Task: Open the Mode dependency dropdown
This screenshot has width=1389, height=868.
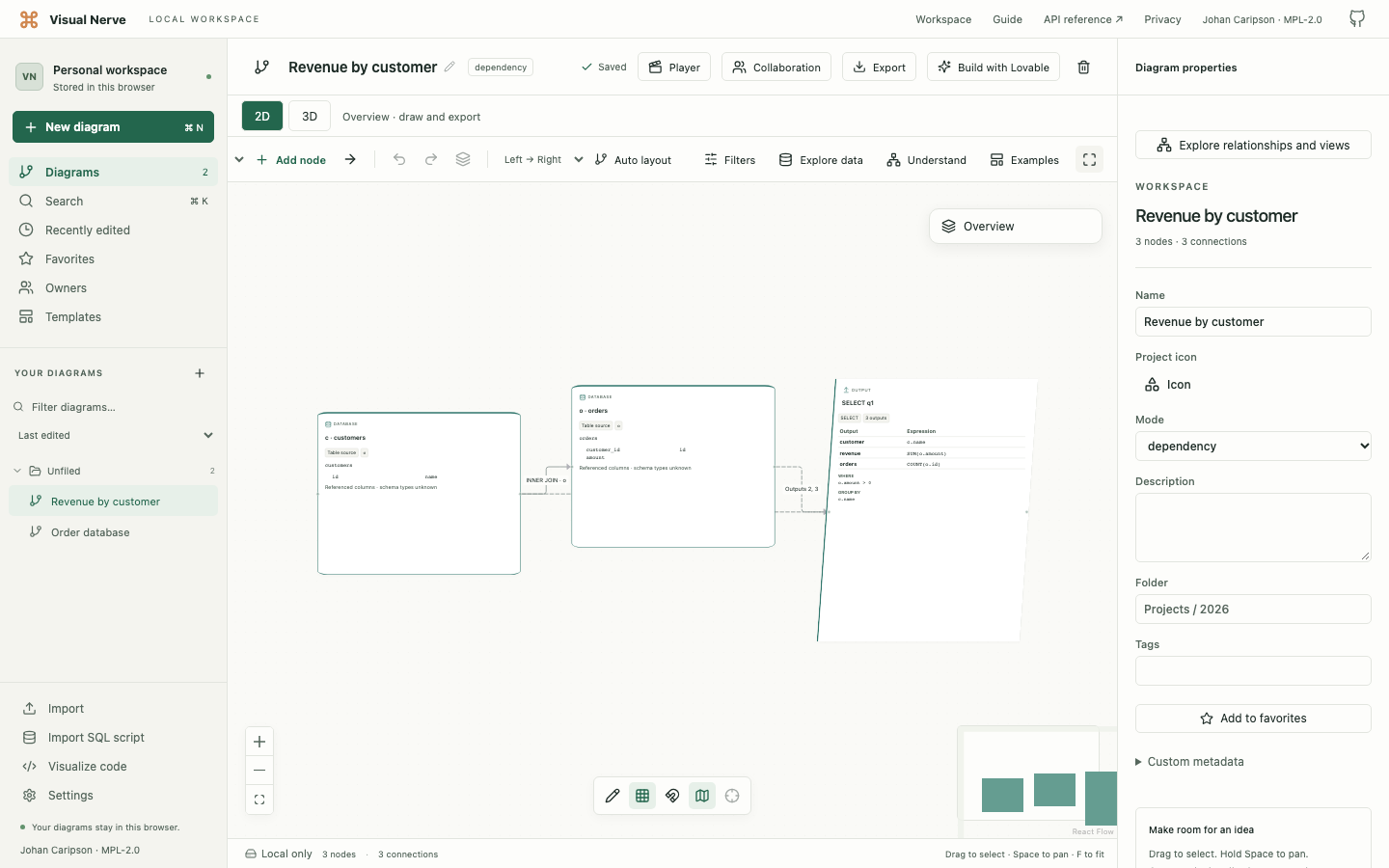Action: (x=1253, y=447)
